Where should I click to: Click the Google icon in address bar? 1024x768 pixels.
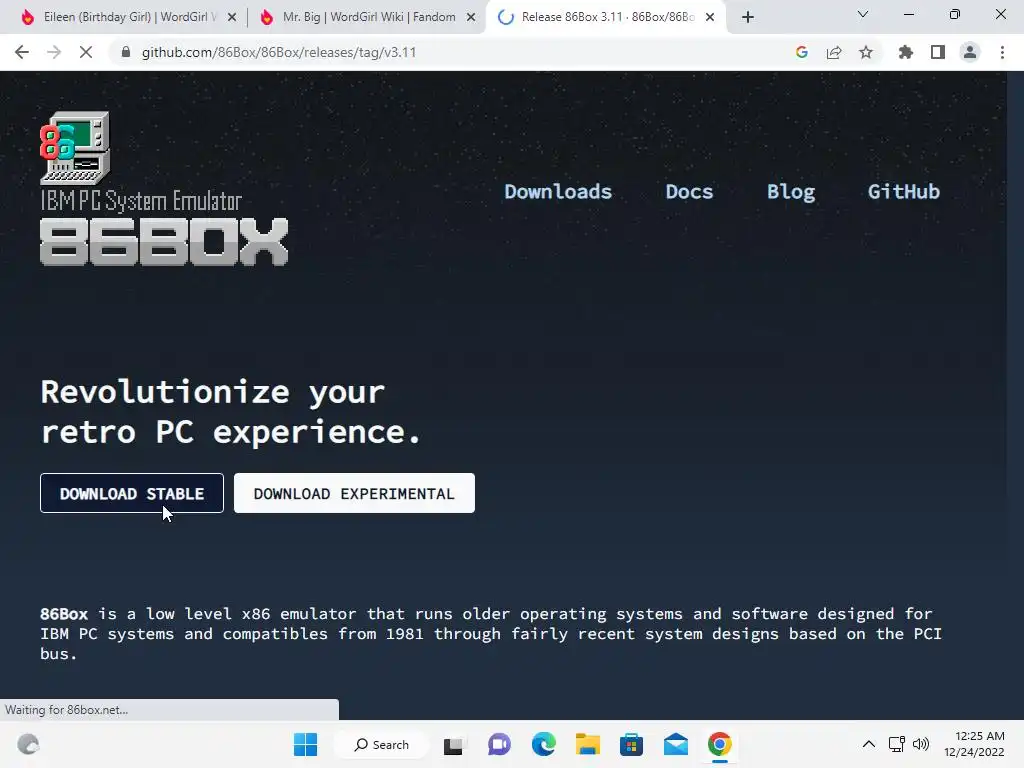pyautogui.click(x=802, y=52)
